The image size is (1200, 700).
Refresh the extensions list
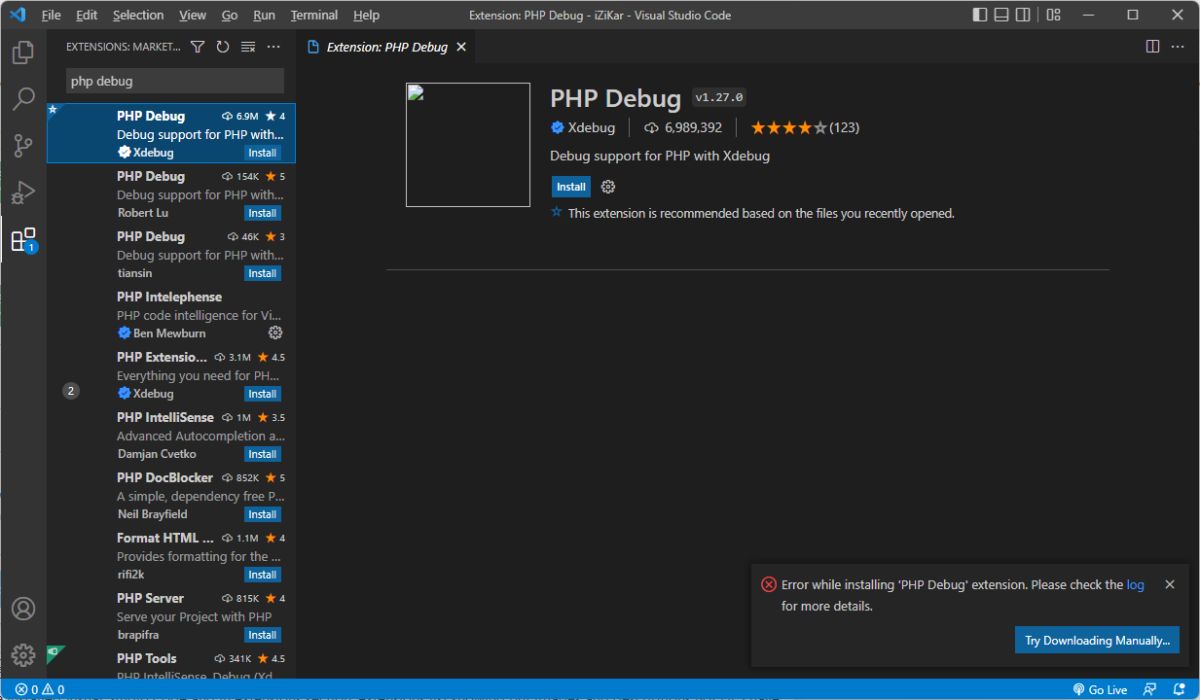pyautogui.click(x=222, y=47)
